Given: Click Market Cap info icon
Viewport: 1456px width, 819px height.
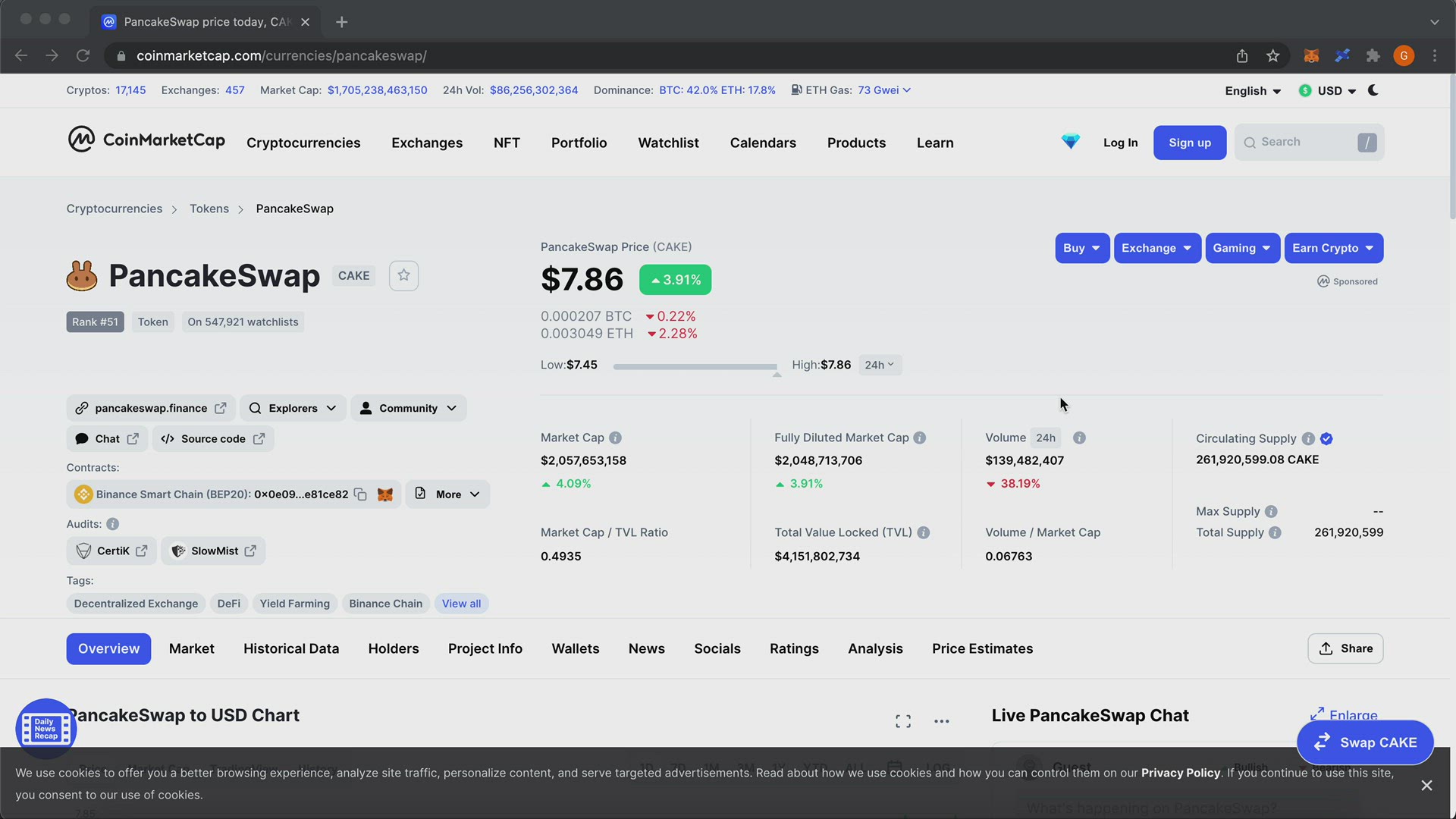Looking at the screenshot, I should (616, 438).
